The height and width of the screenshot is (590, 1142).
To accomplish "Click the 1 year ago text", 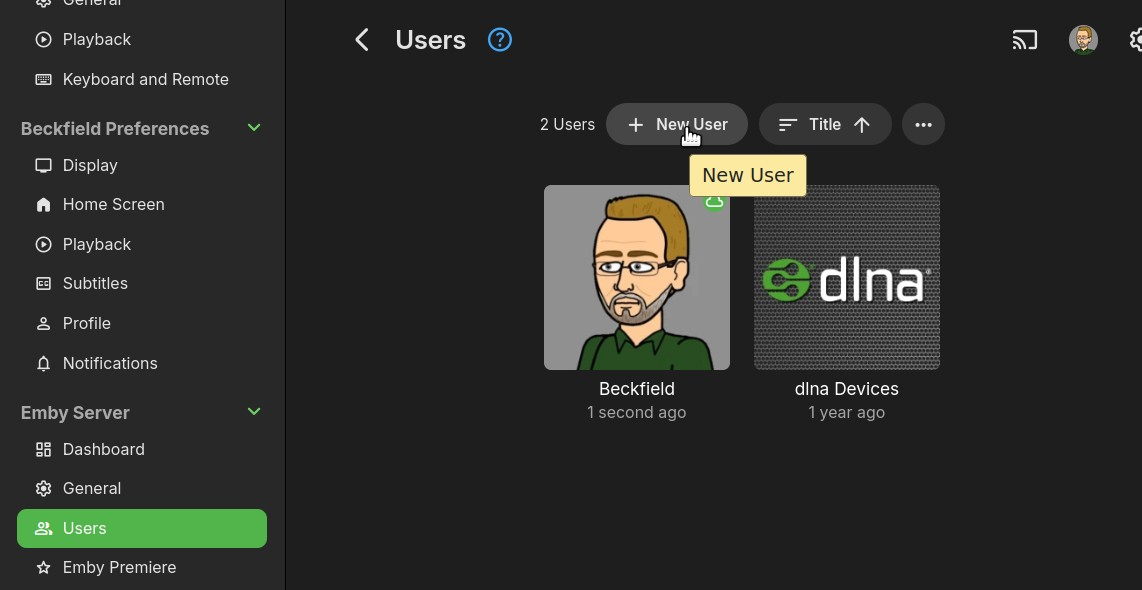I will (x=846, y=412).
